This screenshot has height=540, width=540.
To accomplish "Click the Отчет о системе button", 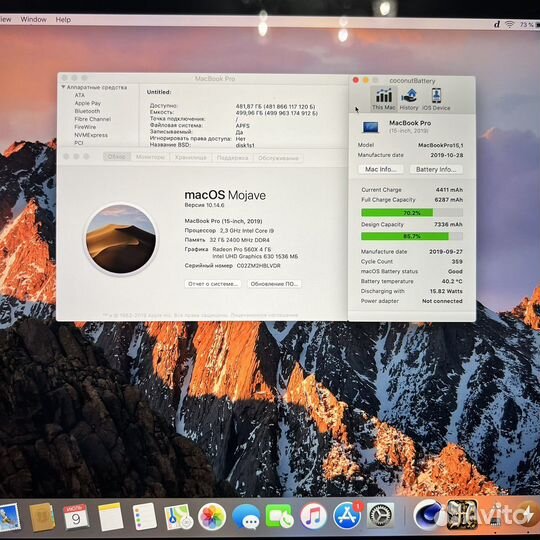I will point(213,284).
